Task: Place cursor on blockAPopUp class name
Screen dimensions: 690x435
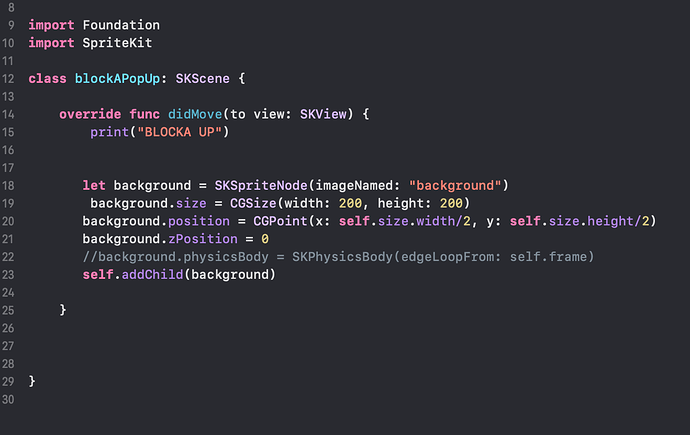Action: point(117,79)
